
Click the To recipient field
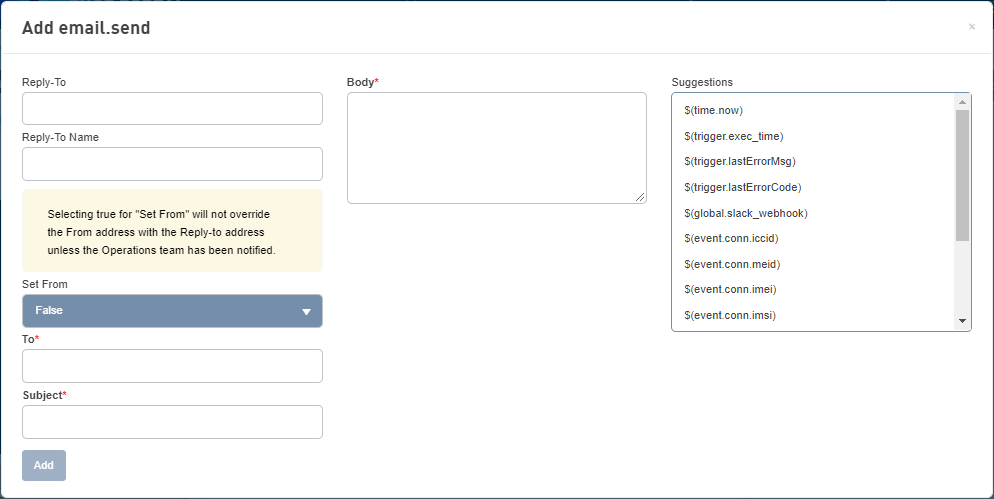pyautogui.click(x=172, y=366)
